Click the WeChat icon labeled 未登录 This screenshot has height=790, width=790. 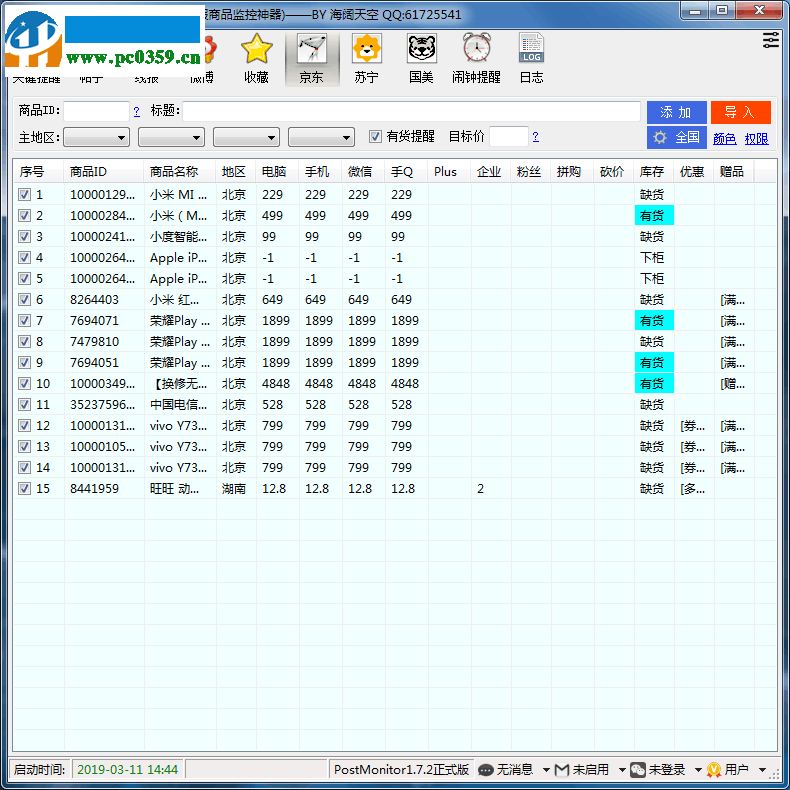click(638, 770)
